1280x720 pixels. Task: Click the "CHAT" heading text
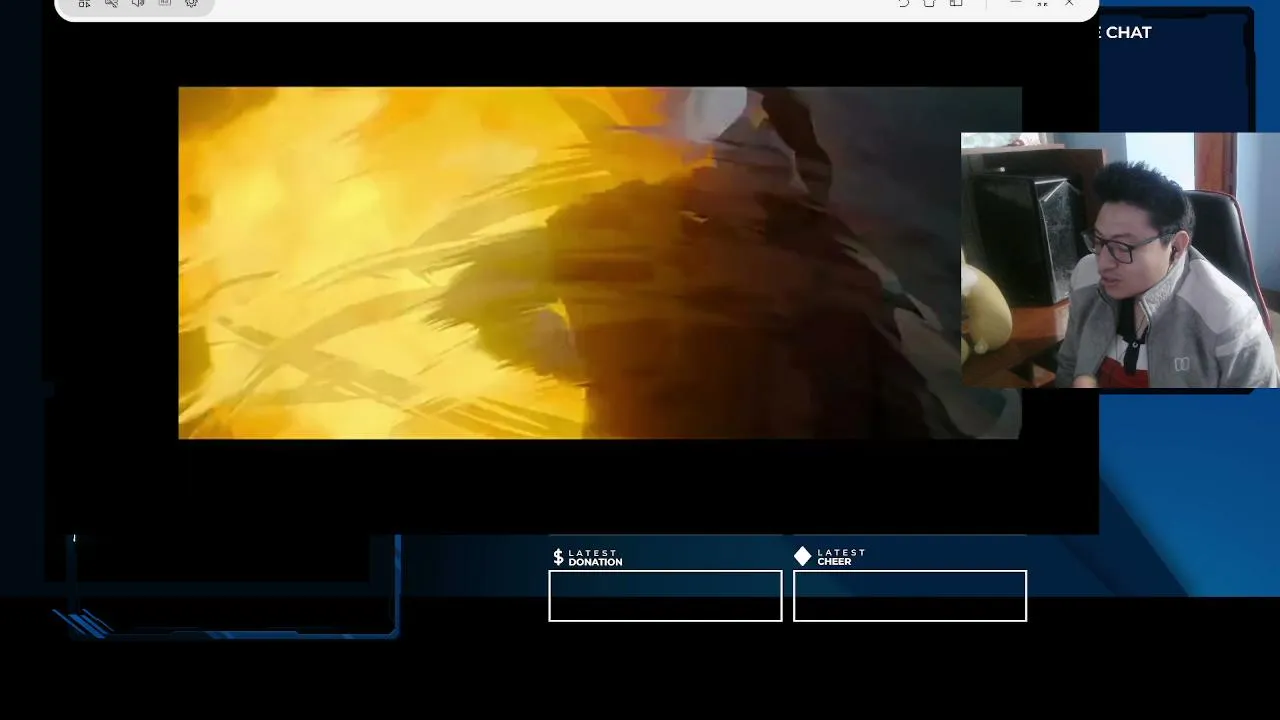pyautogui.click(x=1128, y=32)
